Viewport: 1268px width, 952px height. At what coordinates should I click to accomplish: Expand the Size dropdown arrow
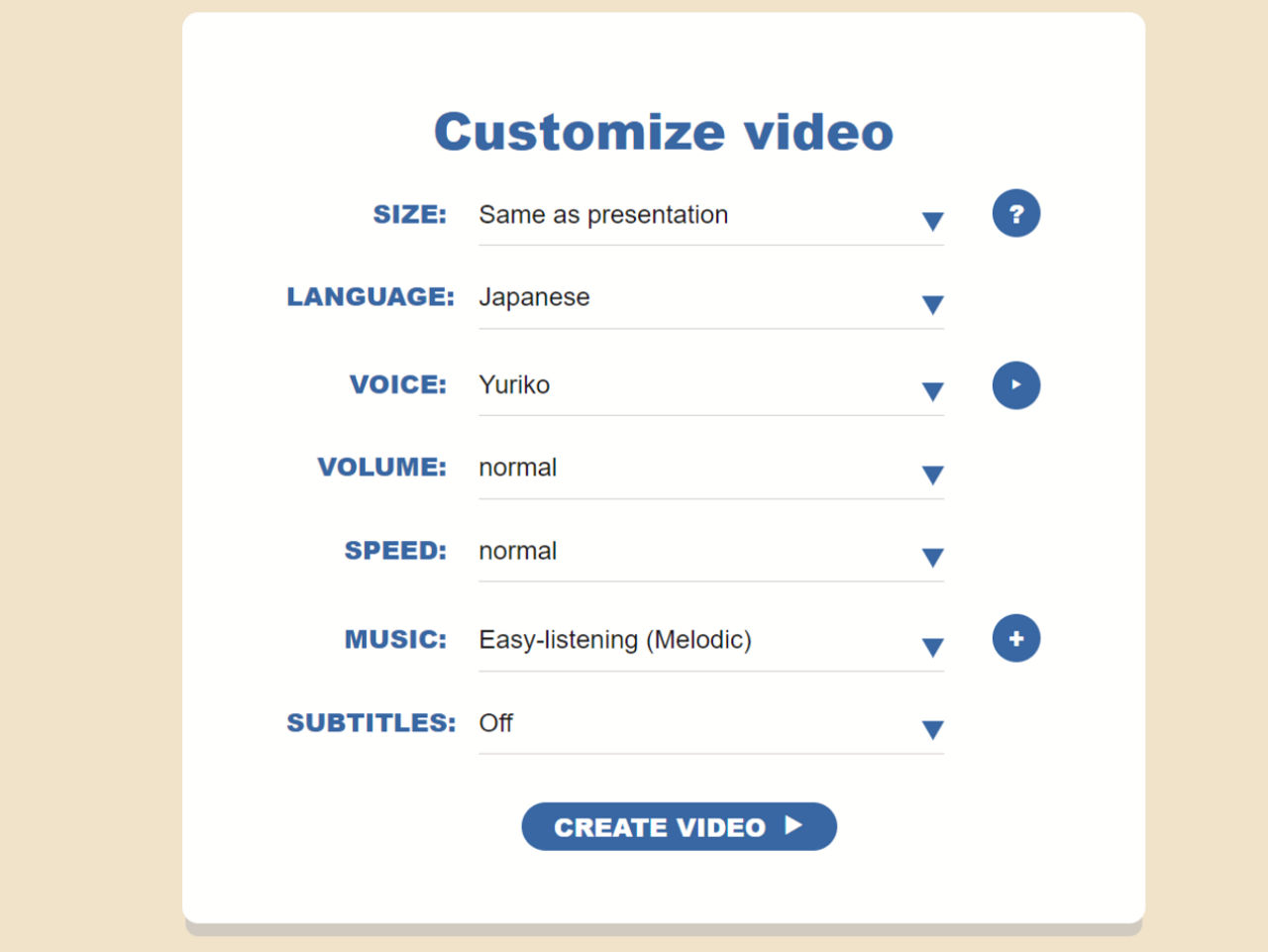pyautogui.click(x=931, y=221)
